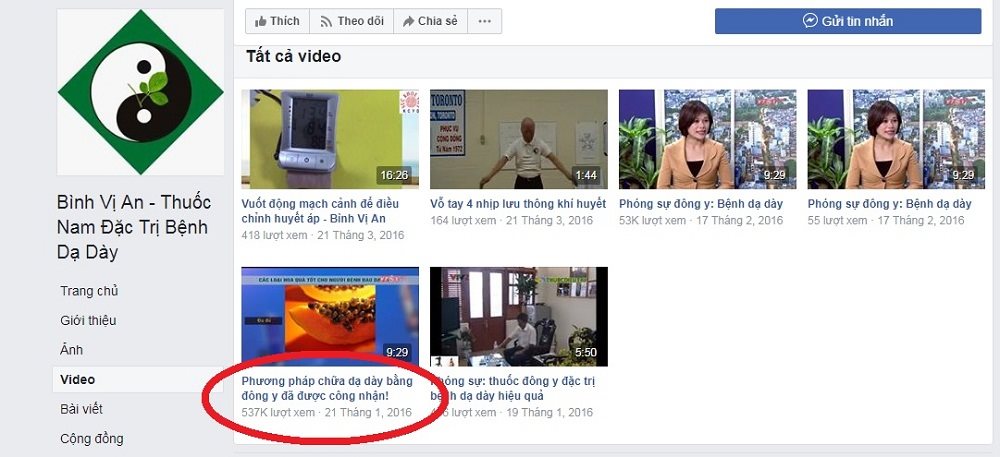Open Giới thiệu page section

coord(88,320)
